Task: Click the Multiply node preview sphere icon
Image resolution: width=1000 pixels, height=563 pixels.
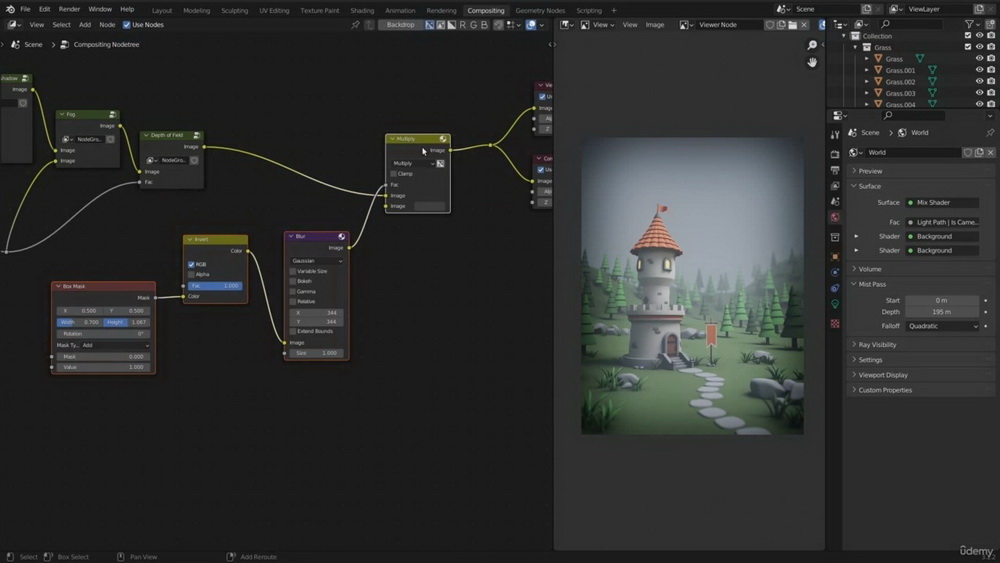Action: tap(443, 139)
